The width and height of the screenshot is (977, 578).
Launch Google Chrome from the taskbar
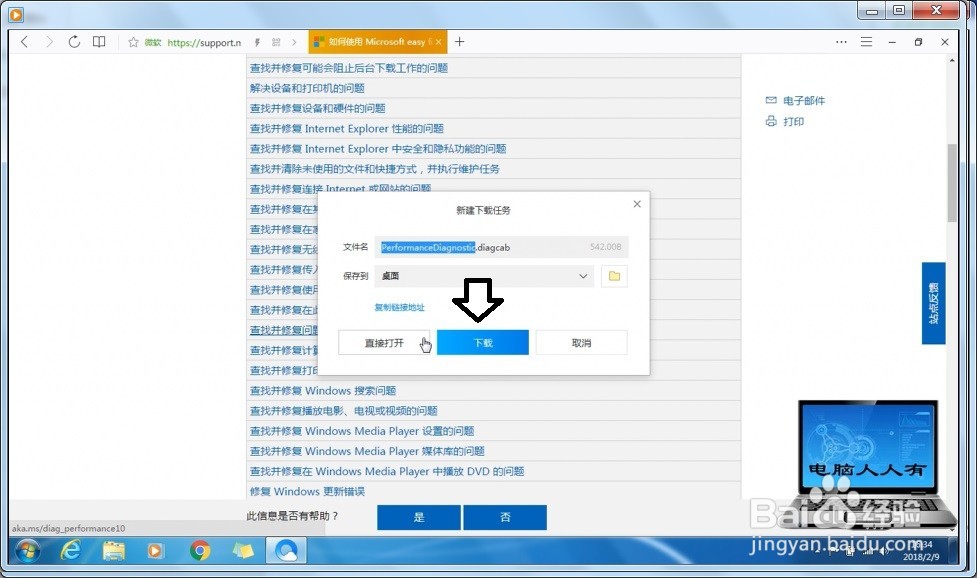point(199,551)
